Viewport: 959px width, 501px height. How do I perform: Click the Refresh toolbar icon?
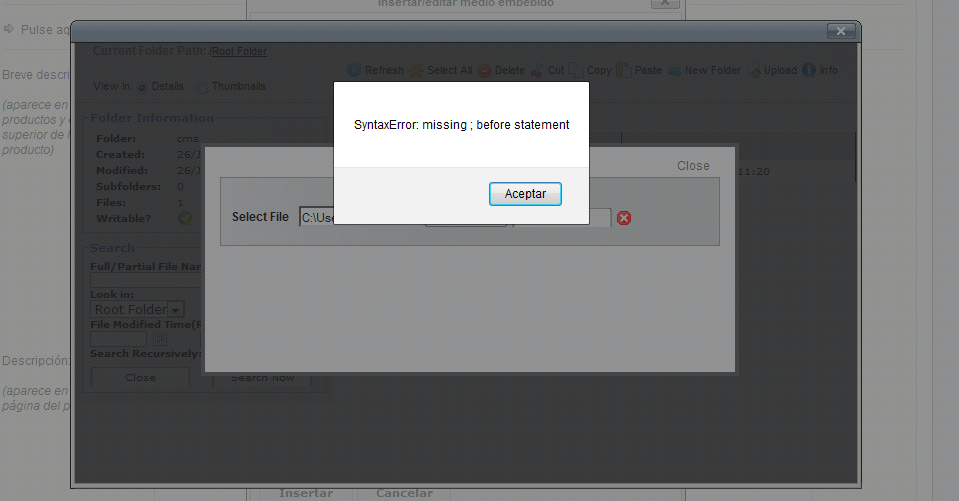pos(354,70)
